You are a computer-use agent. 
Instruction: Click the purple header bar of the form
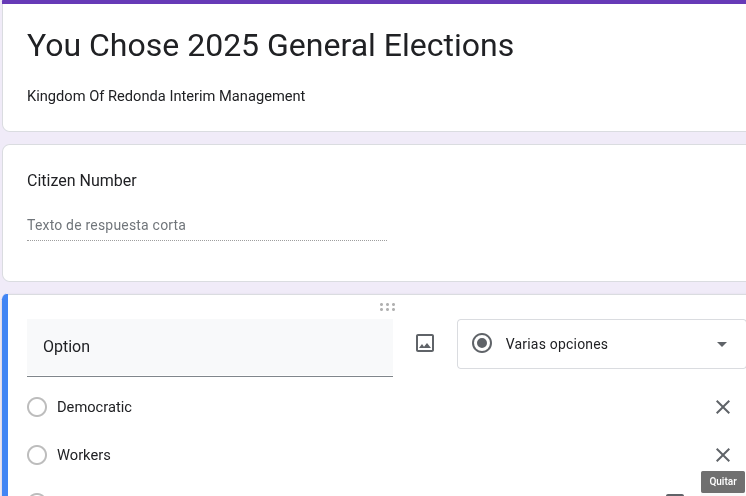coord(373,2)
